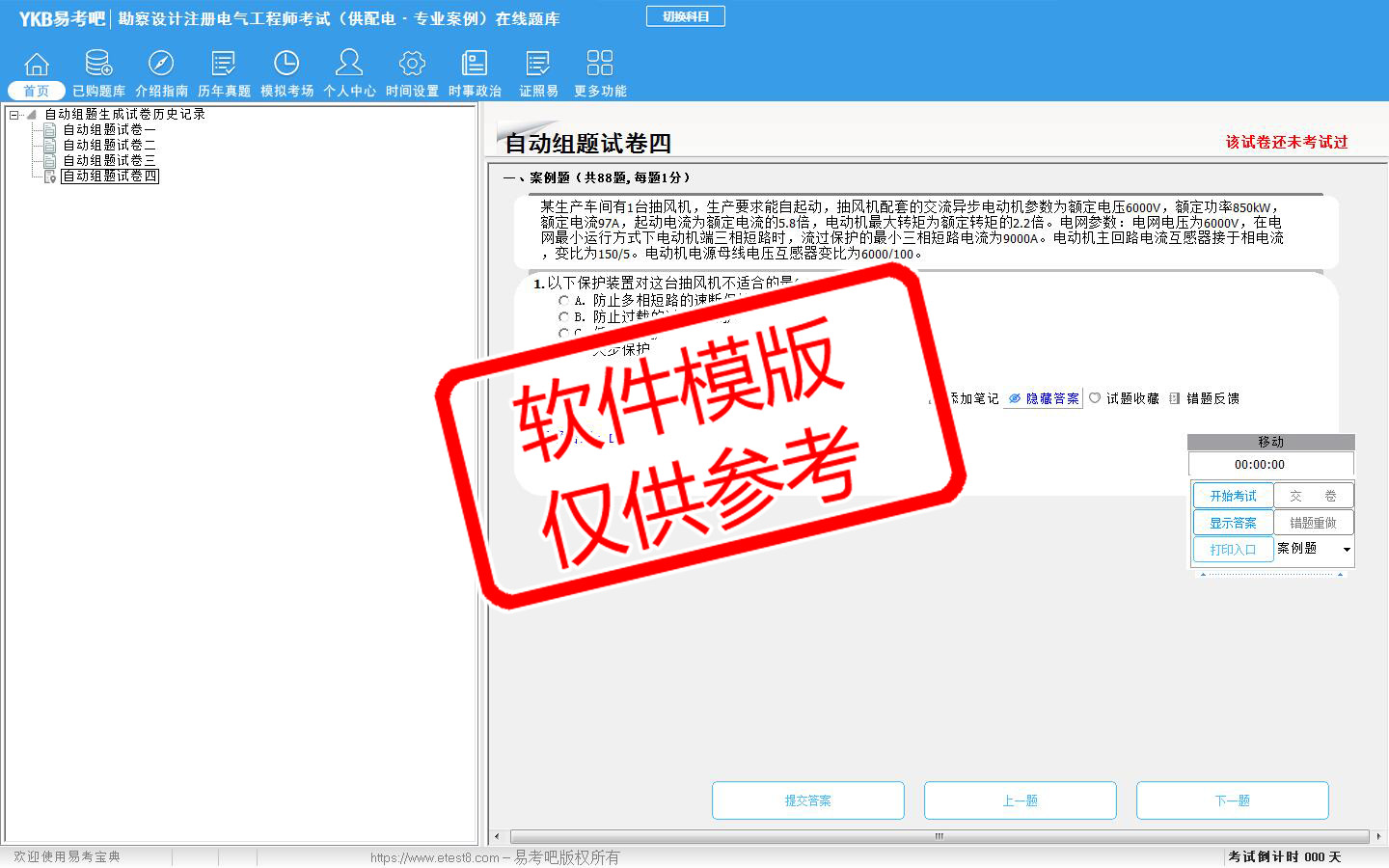The height and width of the screenshot is (868, 1389).
Task: Click the 开始考试 button
Action: click(x=1233, y=496)
